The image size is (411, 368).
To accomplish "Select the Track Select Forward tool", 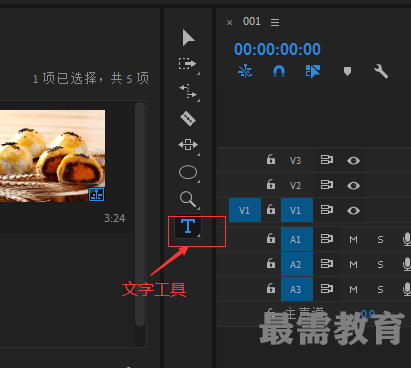I will pos(187,64).
